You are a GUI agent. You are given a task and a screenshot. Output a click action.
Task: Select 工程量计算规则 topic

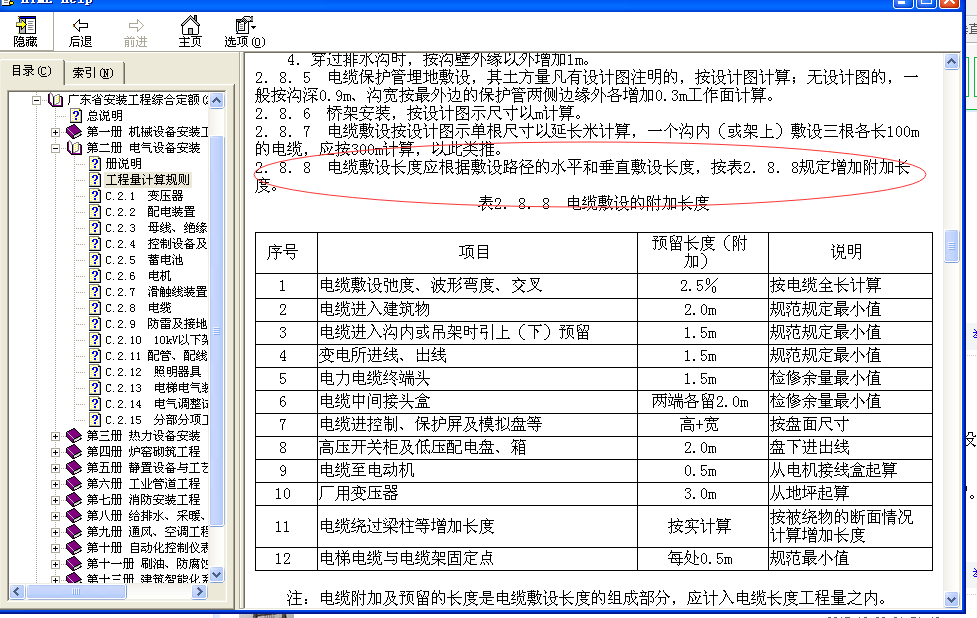(x=148, y=180)
